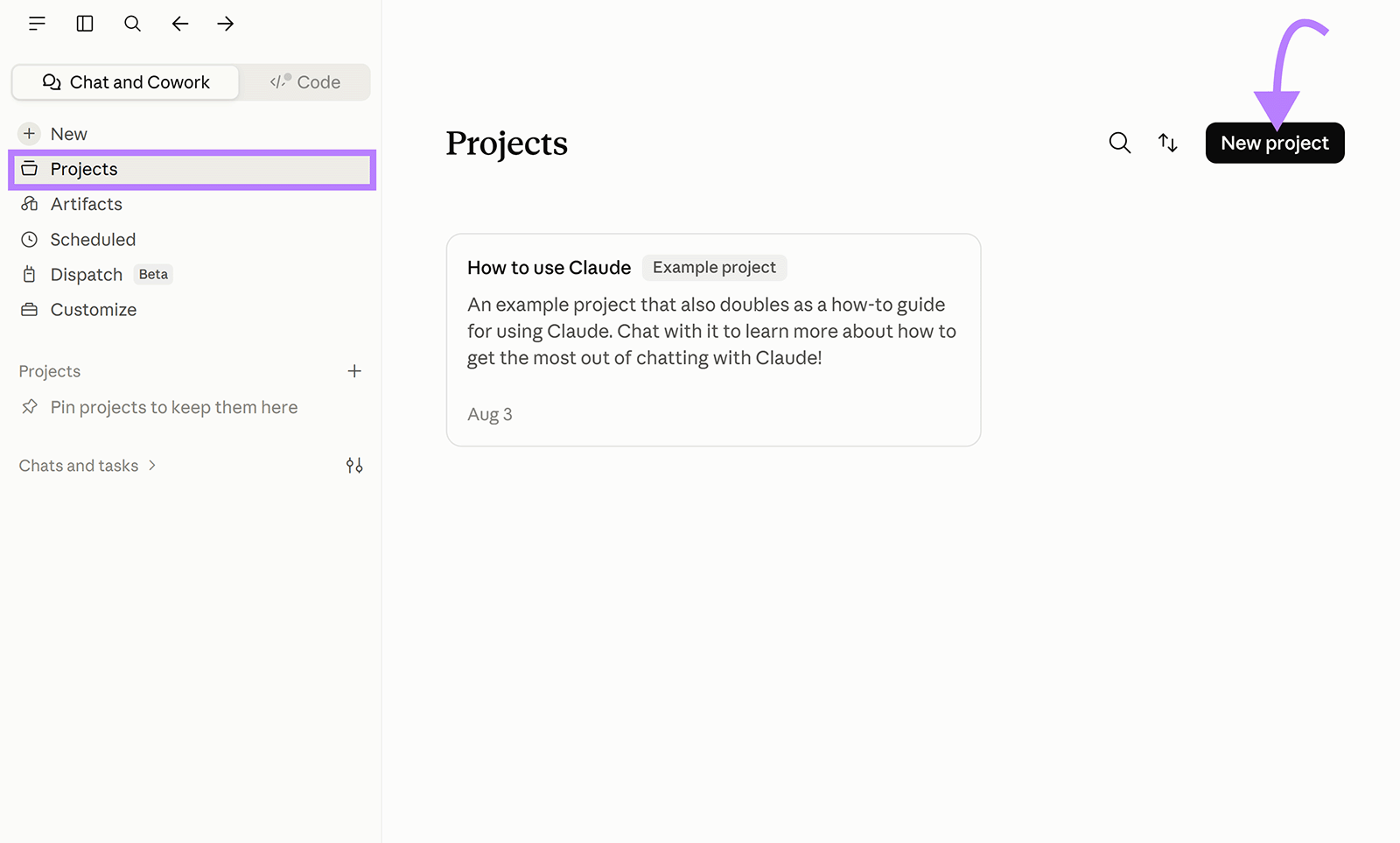Click the code brackets icon on Code tab
This screenshot has width=1400, height=843.
pos(280,81)
